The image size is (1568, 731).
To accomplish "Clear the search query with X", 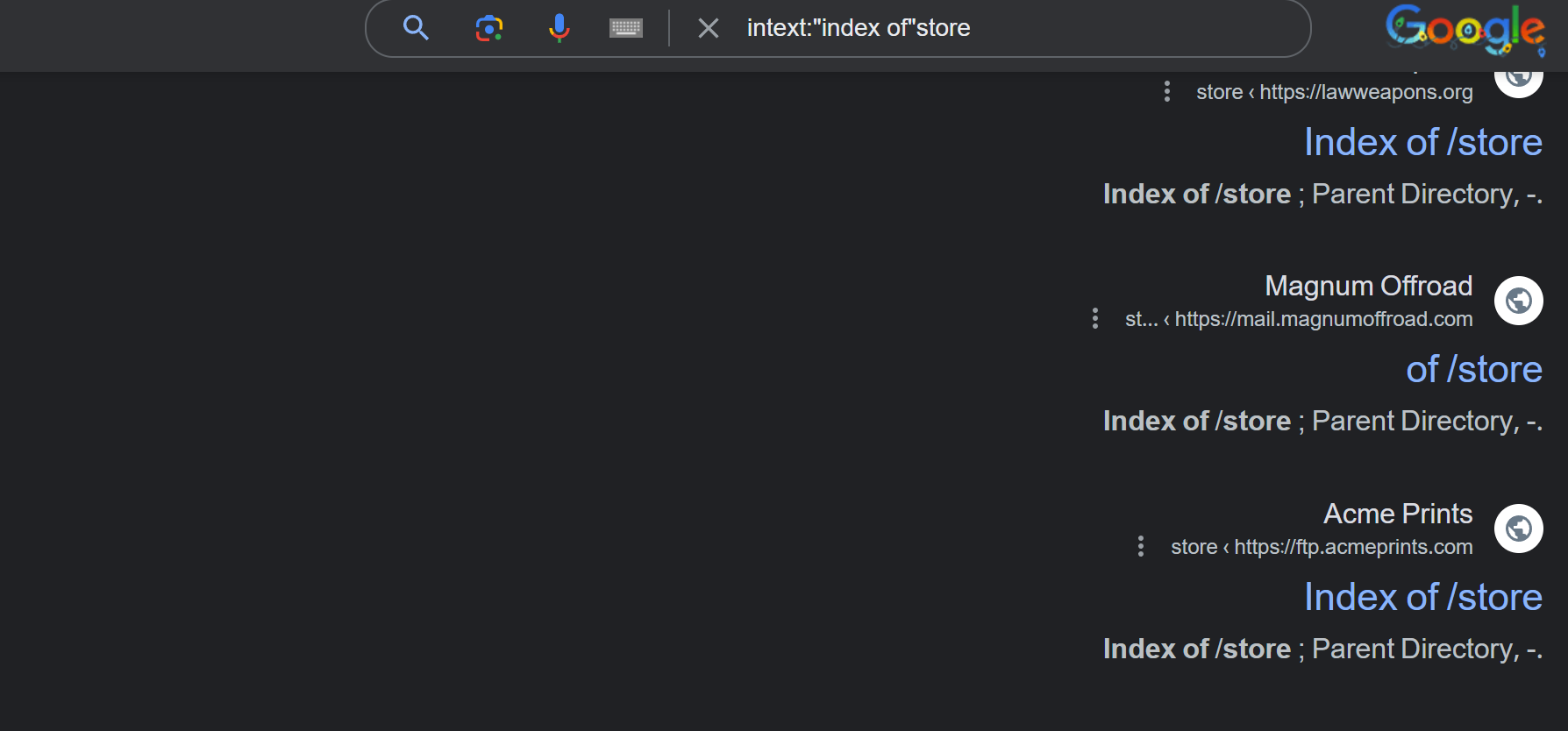I will [709, 28].
